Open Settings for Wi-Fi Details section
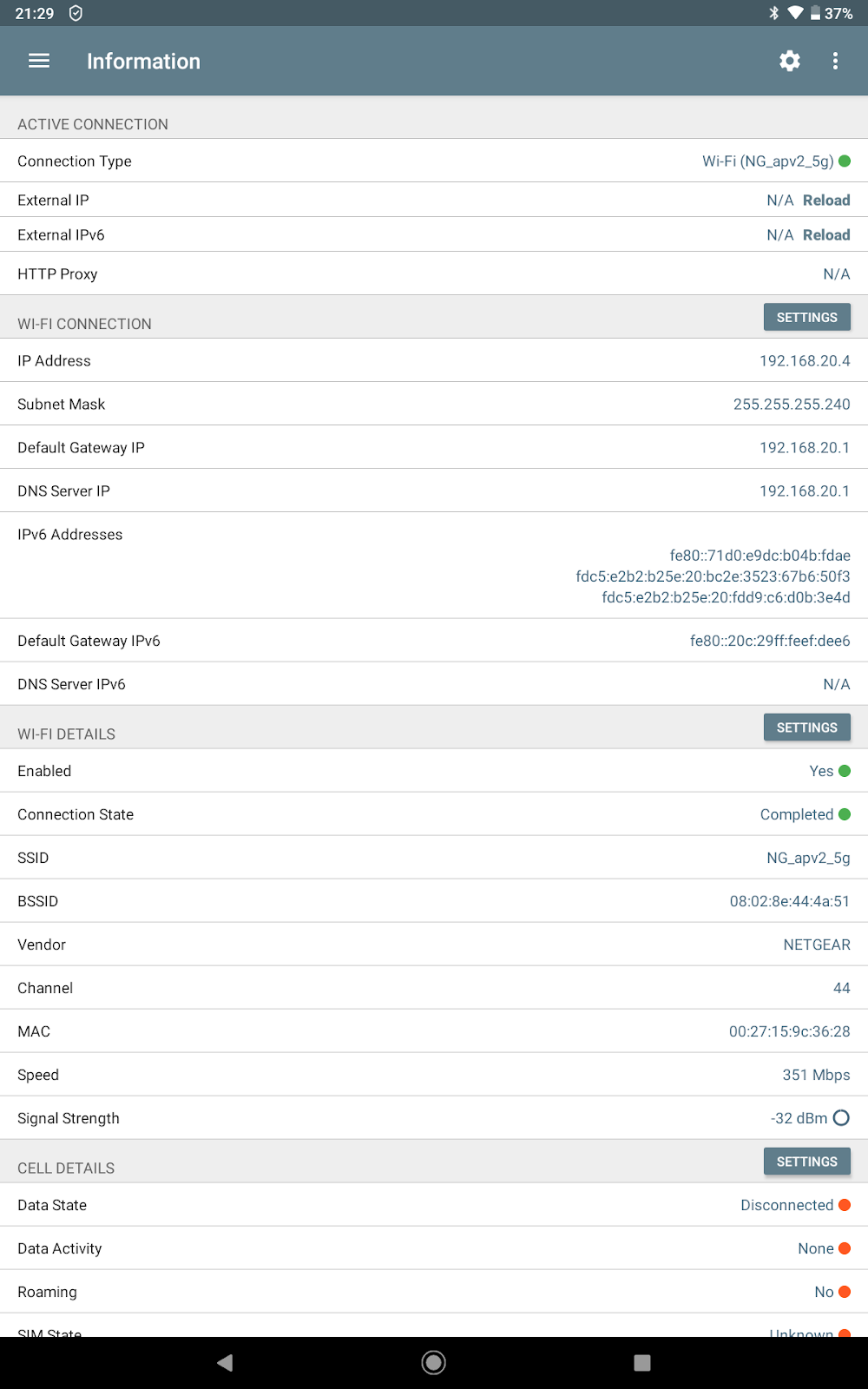The image size is (868, 1389). tap(806, 727)
